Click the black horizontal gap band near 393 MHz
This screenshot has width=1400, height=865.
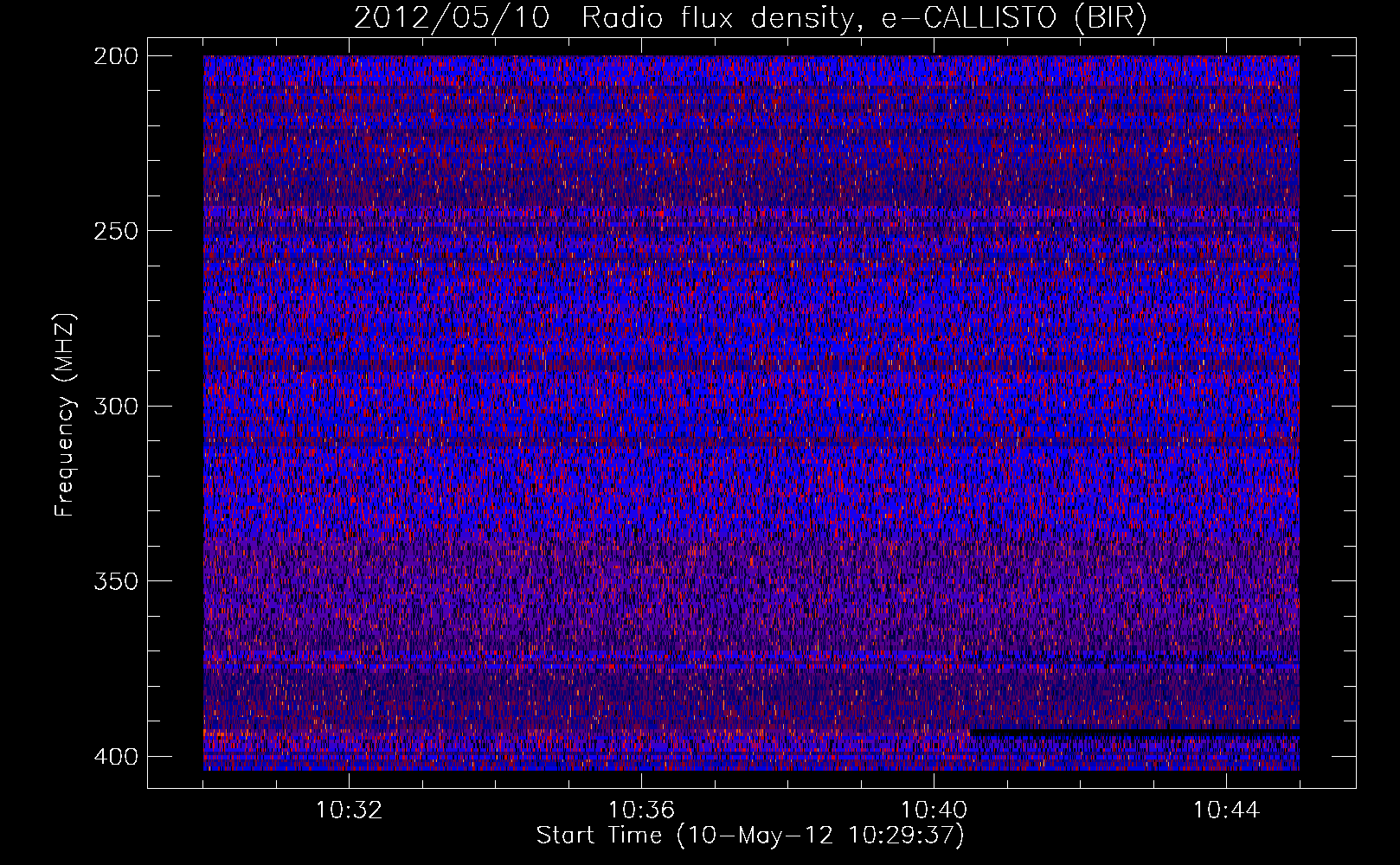point(1135,733)
